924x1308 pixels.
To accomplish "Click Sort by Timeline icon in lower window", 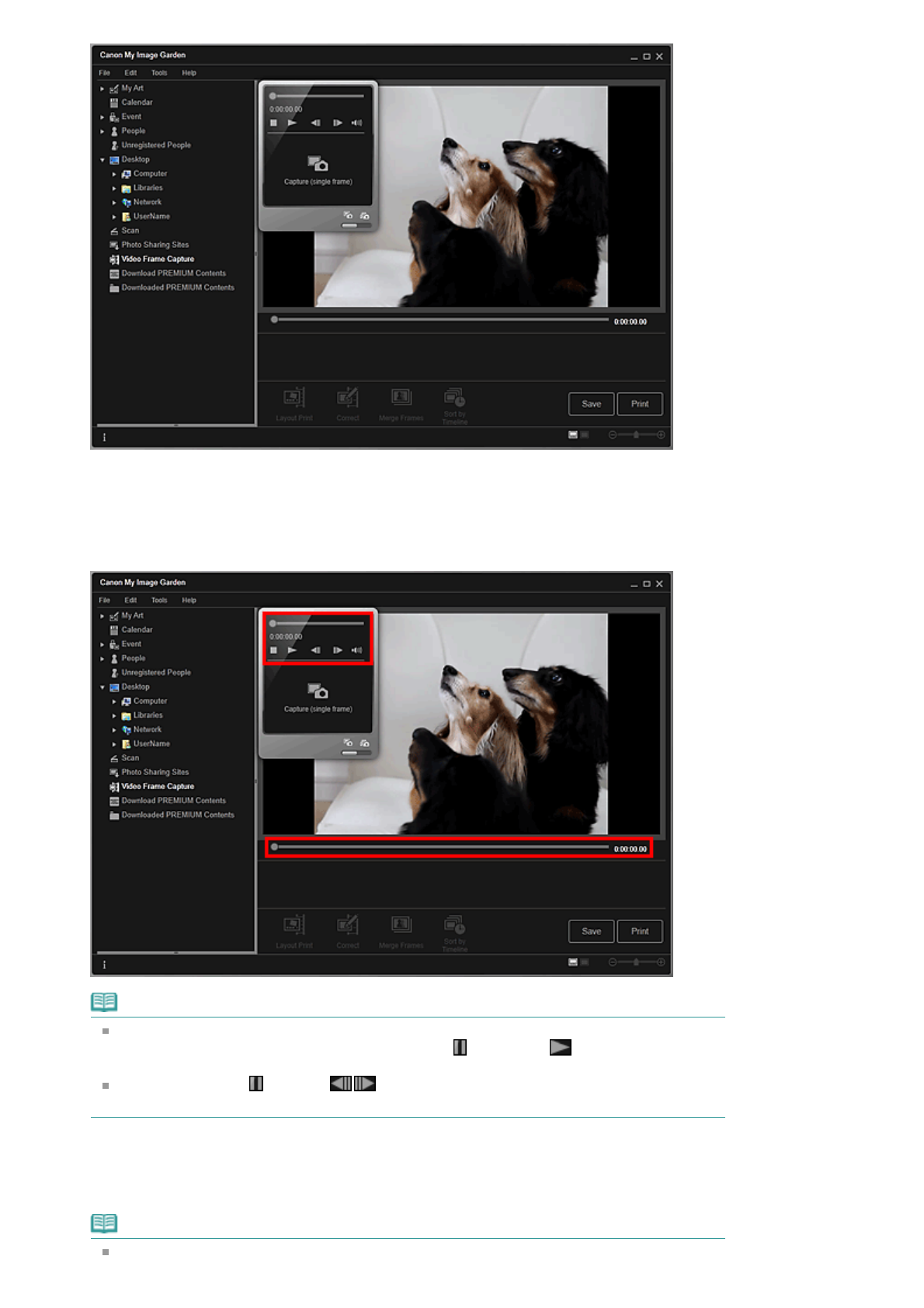I will click(x=454, y=925).
